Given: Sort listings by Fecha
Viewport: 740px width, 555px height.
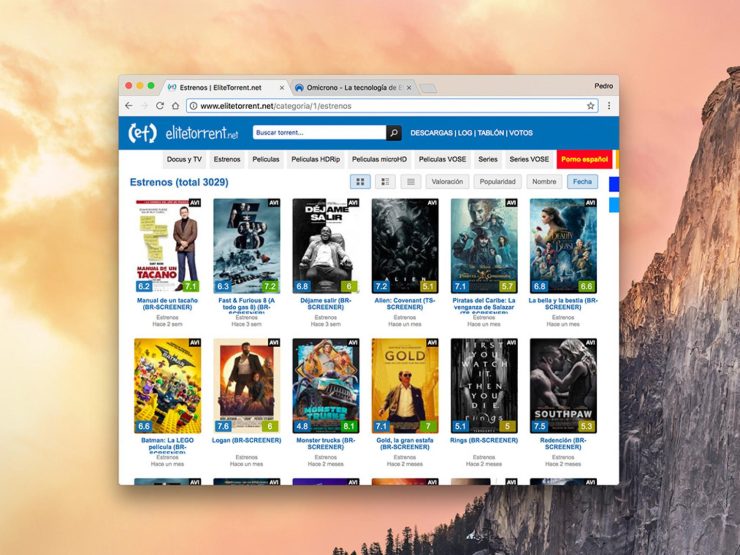Looking at the screenshot, I should coord(582,182).
